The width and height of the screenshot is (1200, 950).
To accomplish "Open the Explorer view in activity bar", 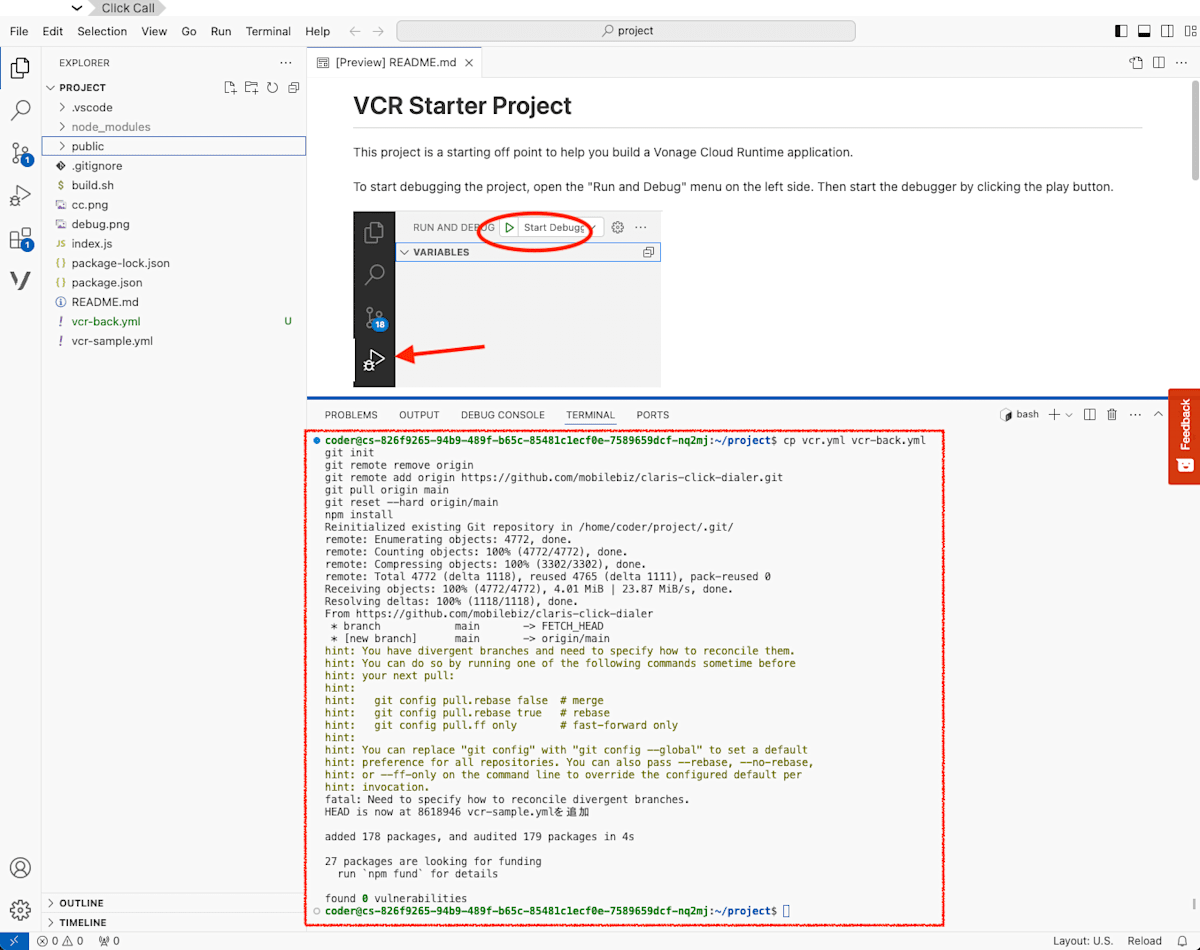I will click(x=20, y=68).
